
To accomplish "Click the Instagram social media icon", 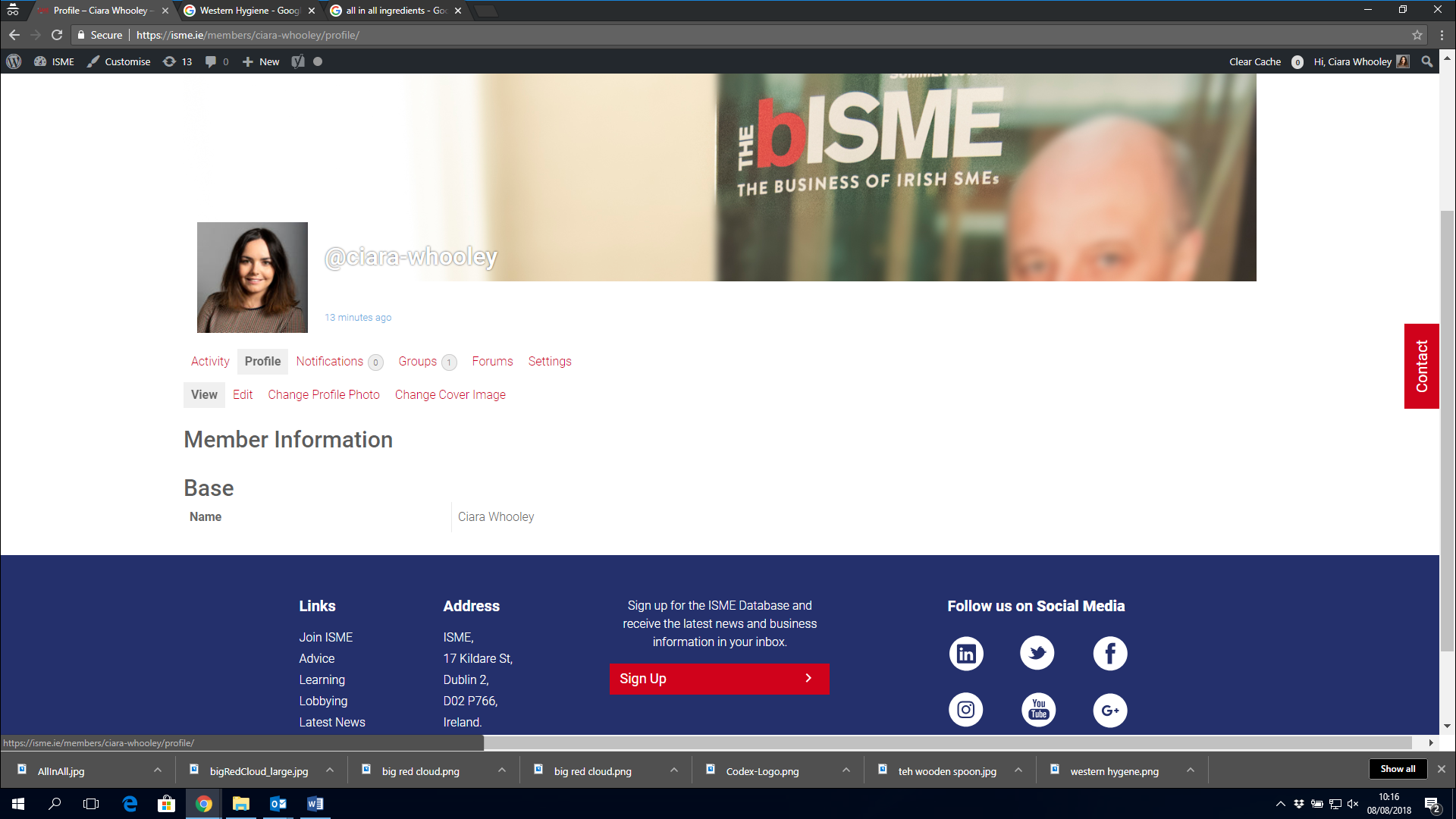I will pyautogui.click(x=966, y=710).
